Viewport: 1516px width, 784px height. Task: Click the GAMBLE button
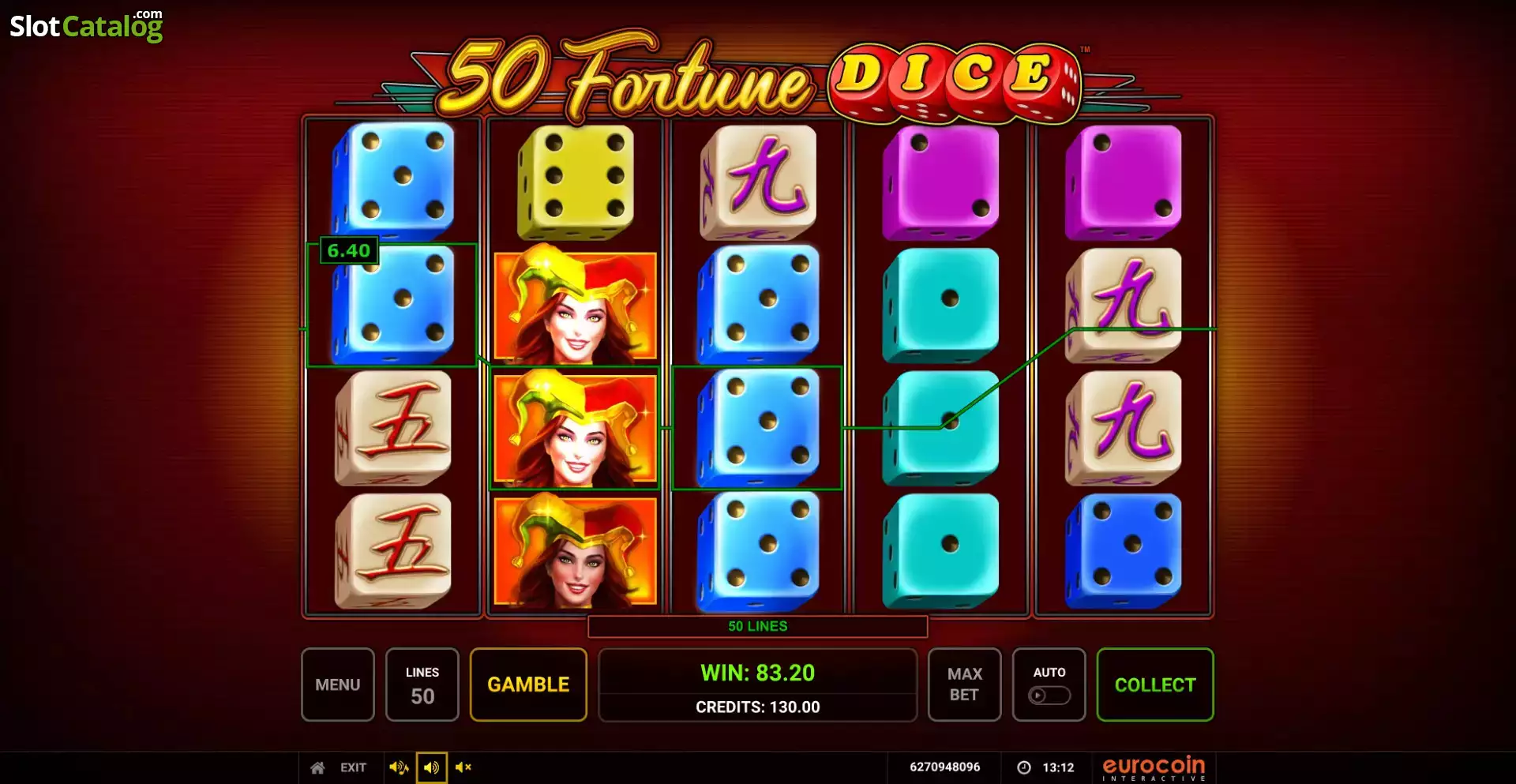pyautogui.click(x=528, y=685)
